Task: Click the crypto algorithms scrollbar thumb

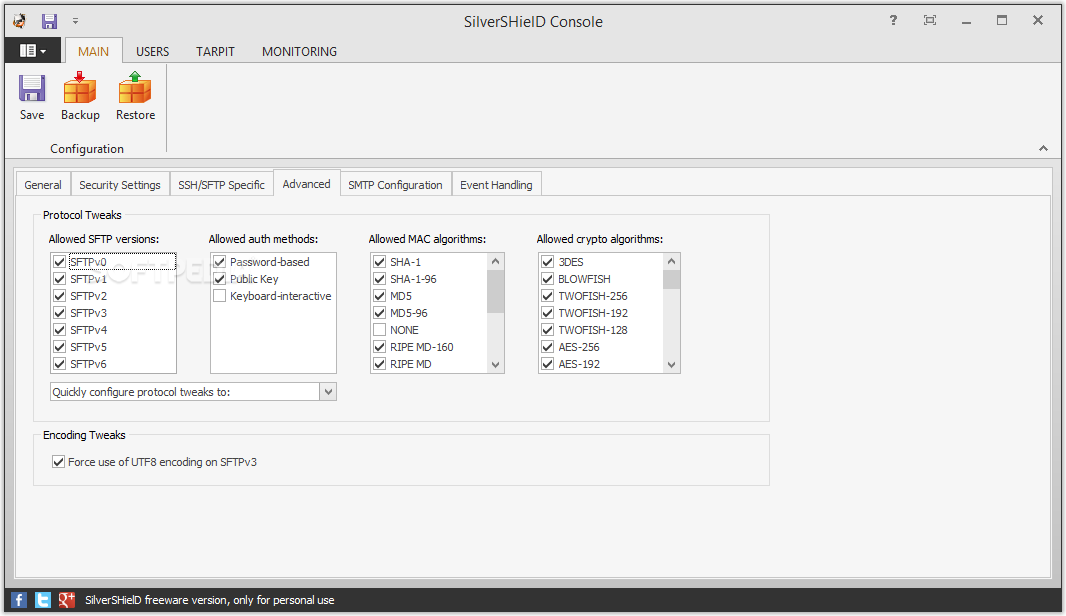Action: tap(672, 279)
